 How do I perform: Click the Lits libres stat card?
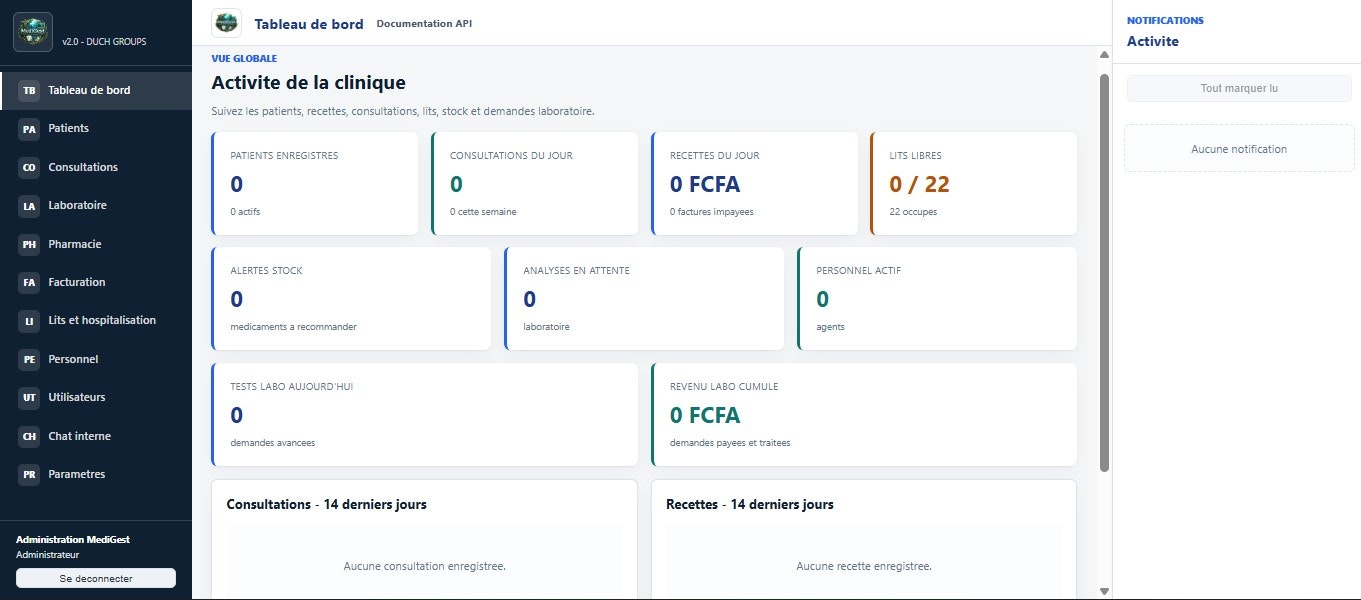(974, 183)
